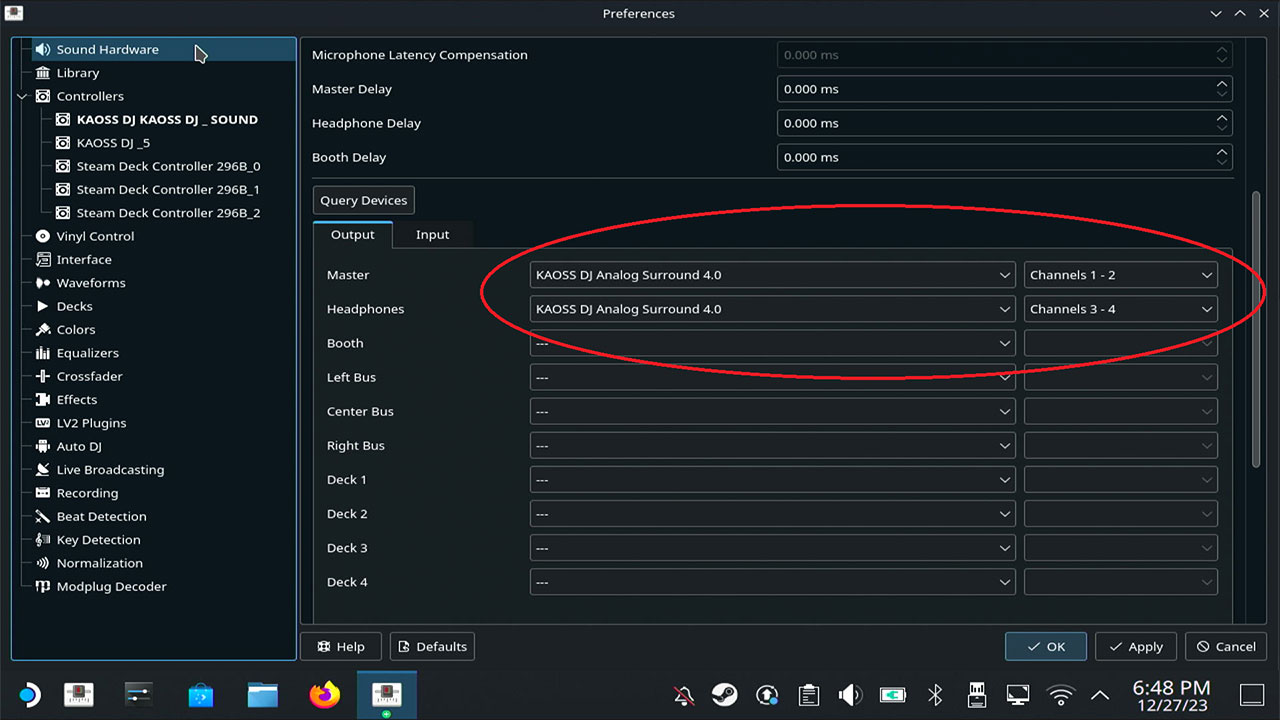The height and width of the screenshot is (720, 1280).
Task: Open Firefox from the taskbar
Action: tap(324, 694)
